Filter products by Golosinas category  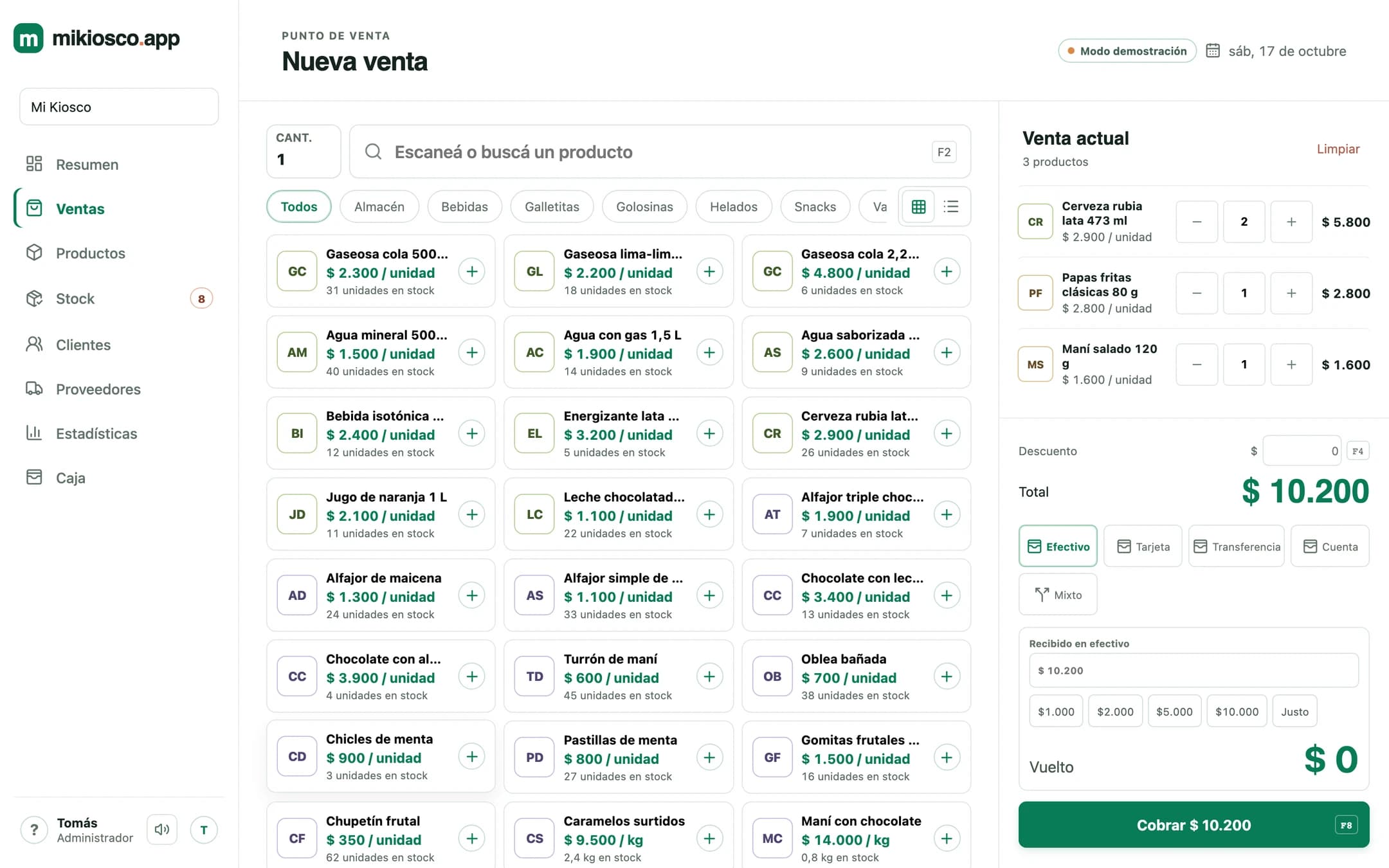point(644,206)
